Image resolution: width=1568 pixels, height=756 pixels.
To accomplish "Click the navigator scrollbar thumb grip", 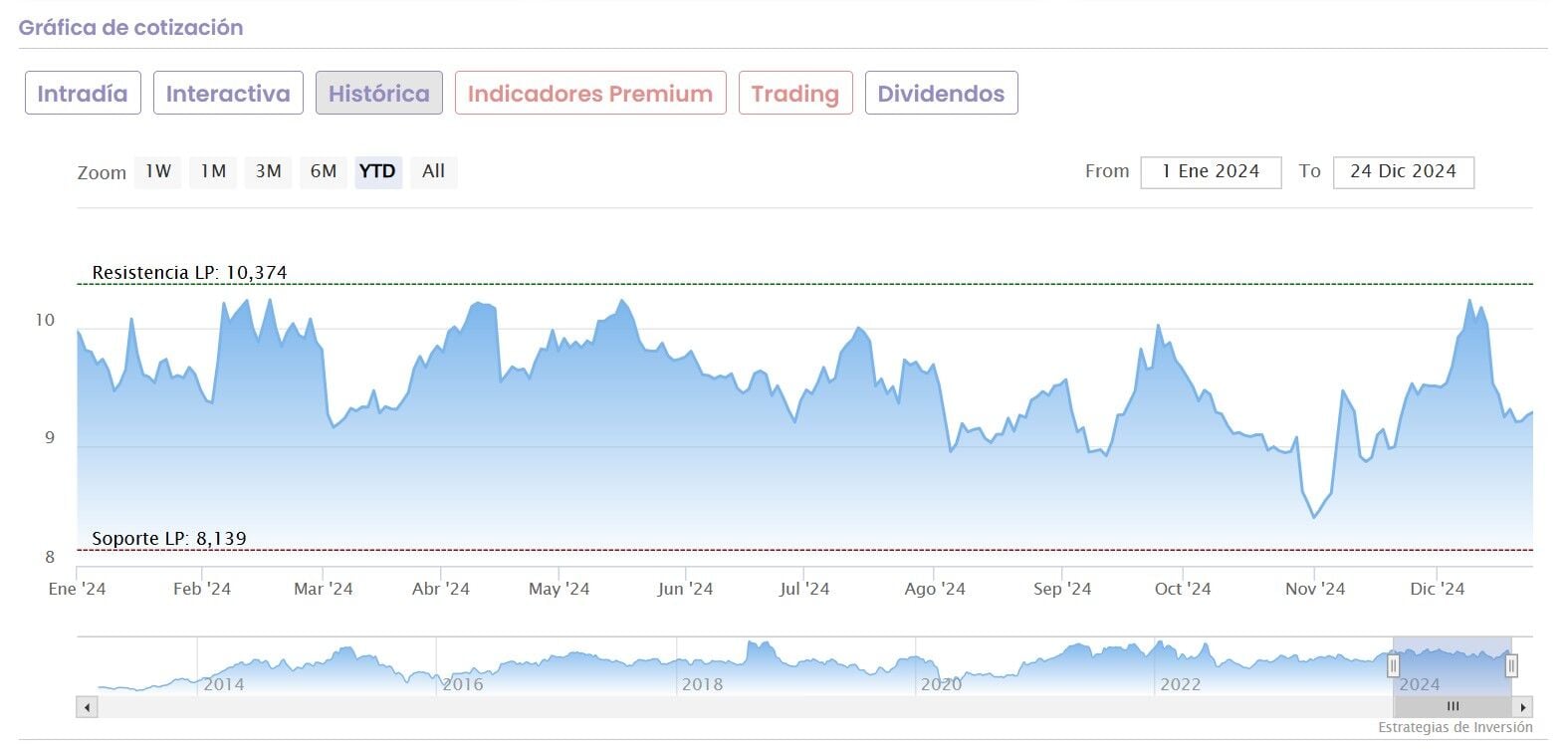I will (x=1453, y=707).
